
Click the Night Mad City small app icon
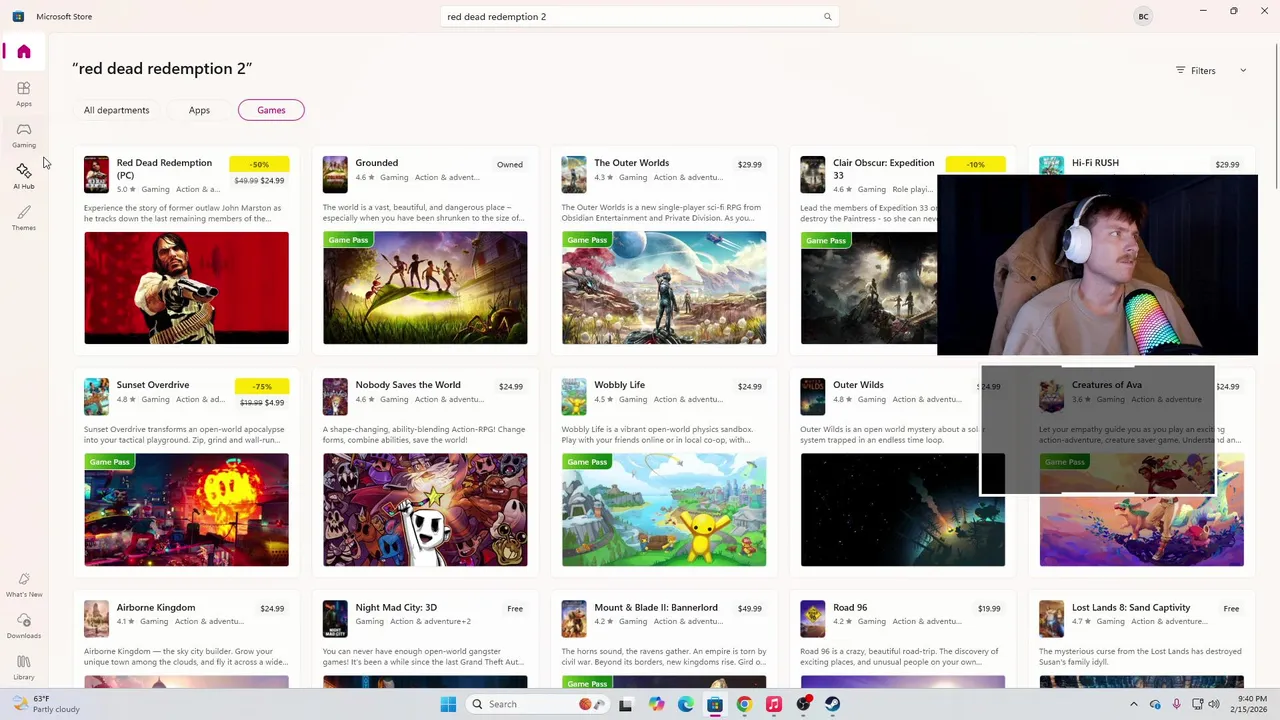coord(335,619)
